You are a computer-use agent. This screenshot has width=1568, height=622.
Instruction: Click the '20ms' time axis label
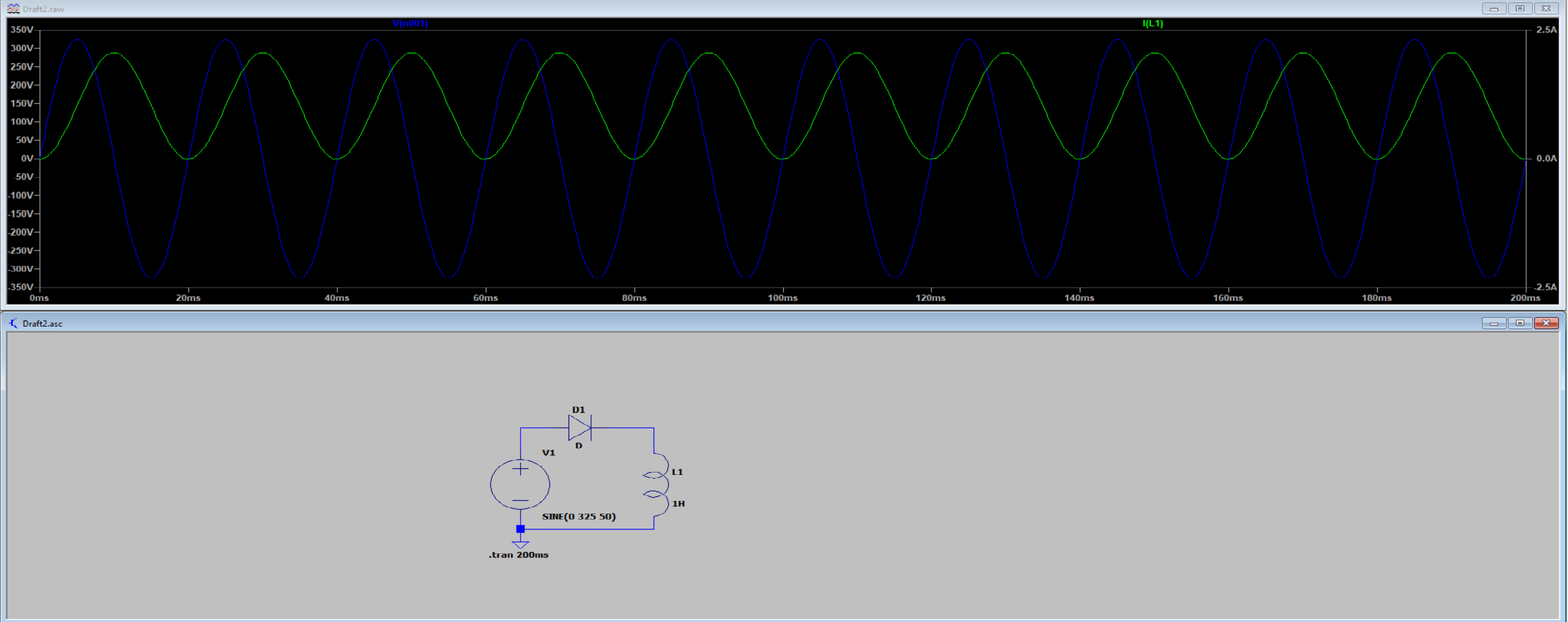pos(188,298)
